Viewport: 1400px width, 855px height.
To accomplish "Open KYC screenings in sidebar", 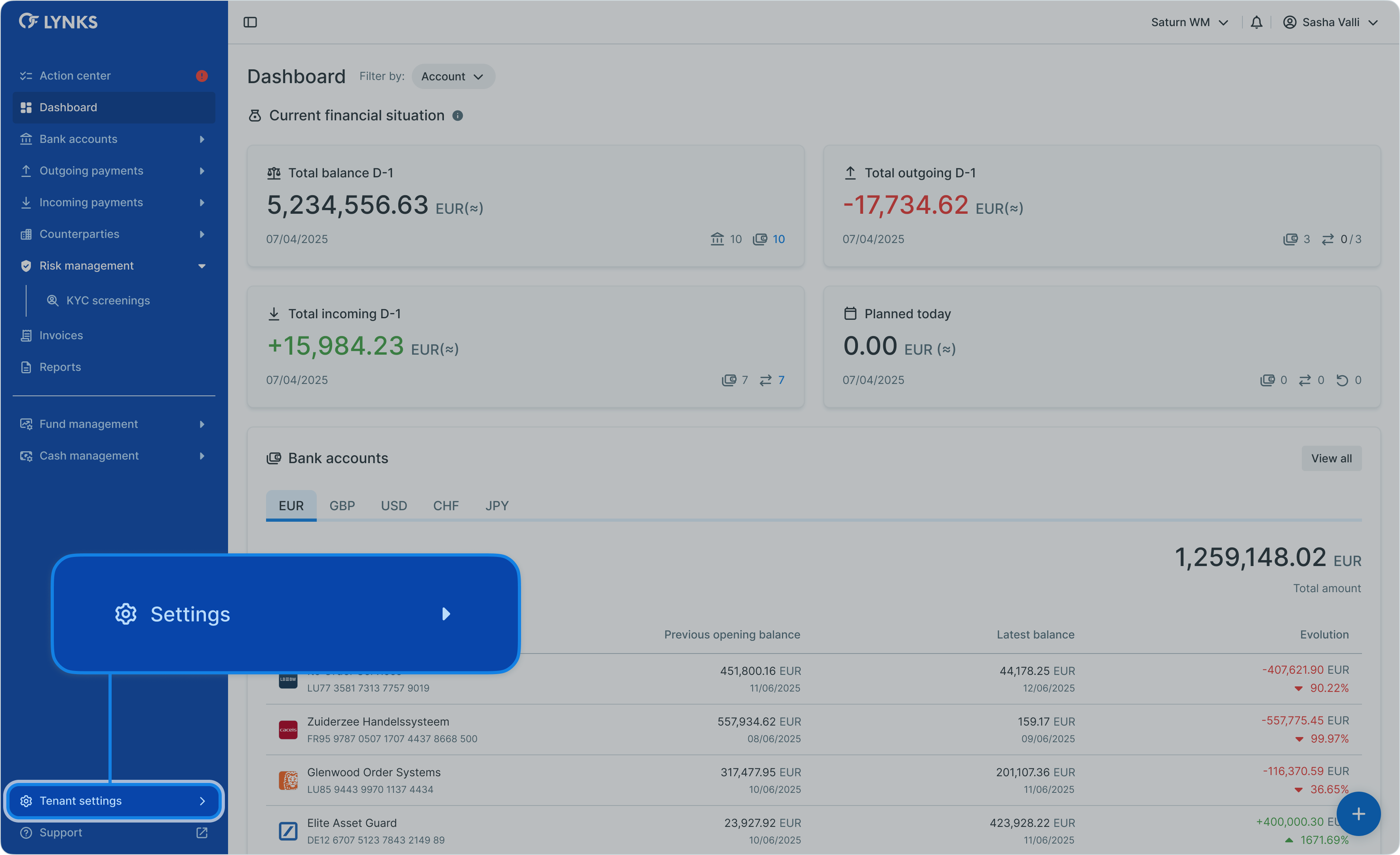I will pos(108,300).
